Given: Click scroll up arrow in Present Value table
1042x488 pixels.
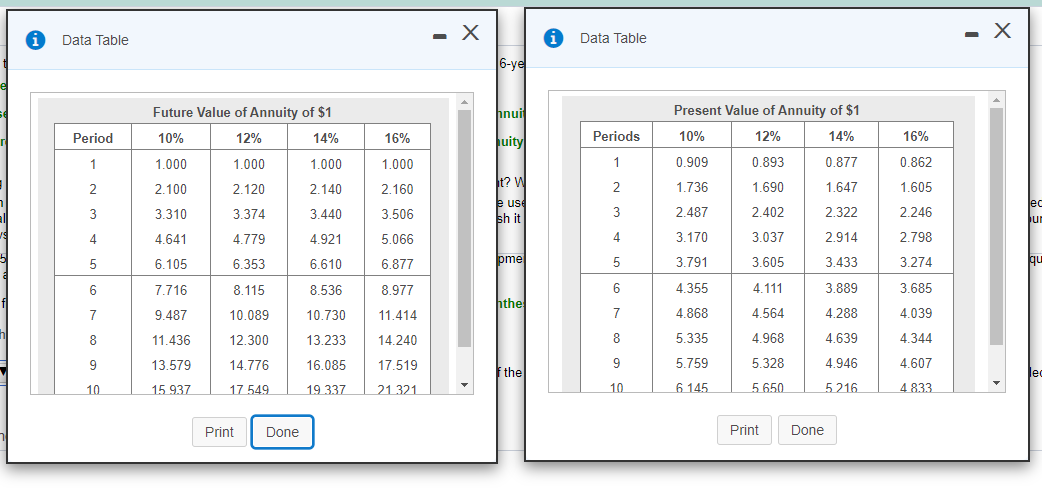Looking at the screenshot, I should (x=996, y=99).
